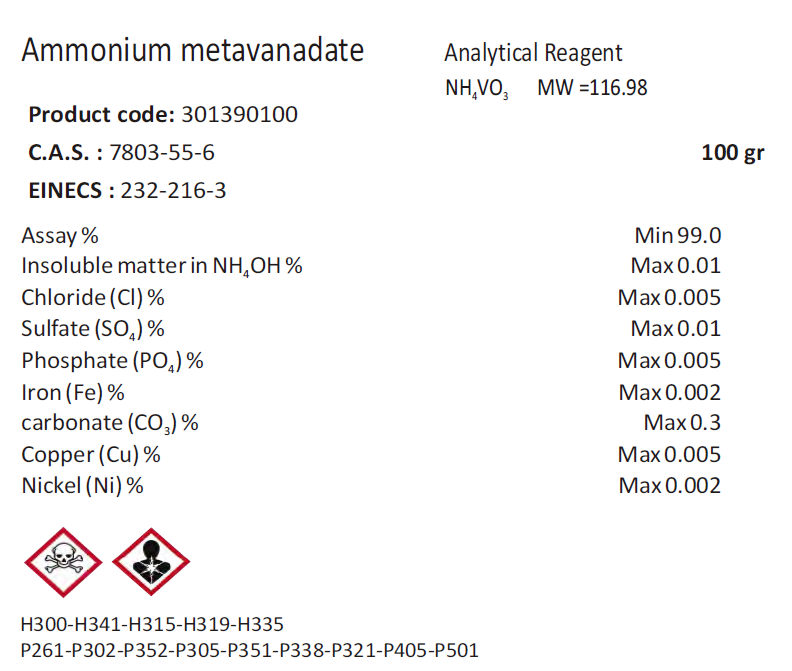Click the 100 gr quantity label
792x671 pixels.
(732, 153)
